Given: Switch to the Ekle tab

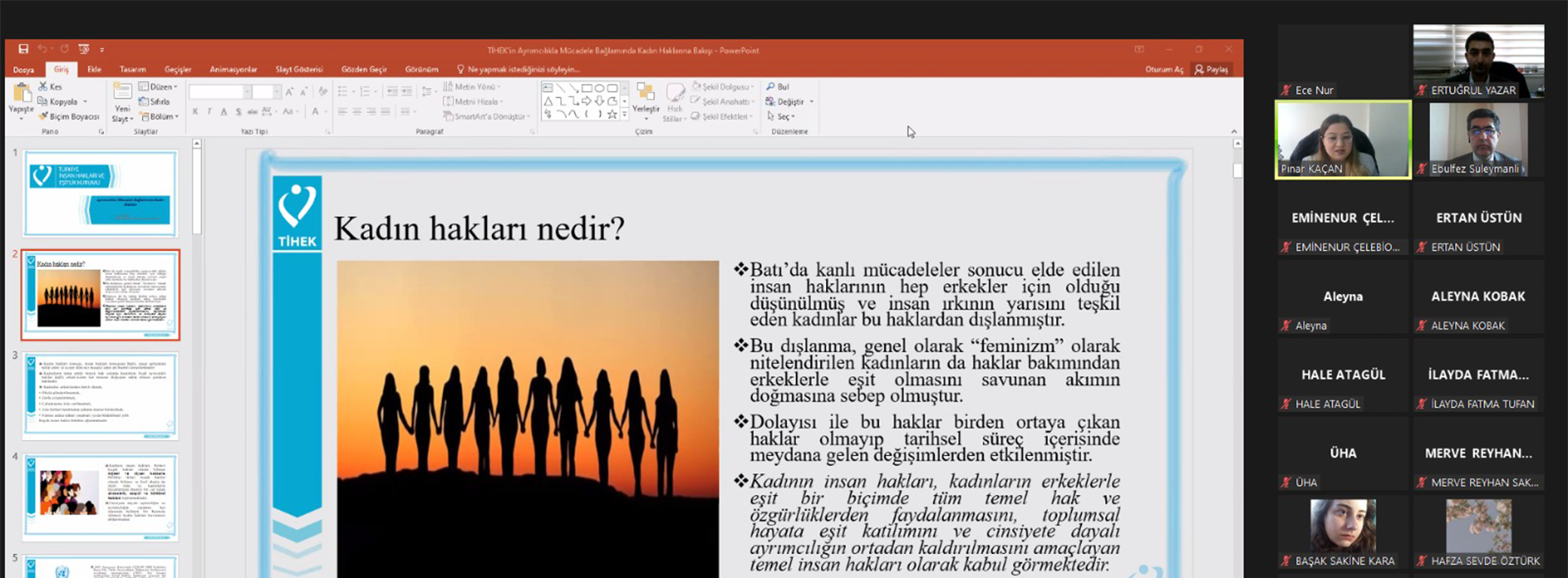Looking at the screenshot, I should click(x=94, y=69).
